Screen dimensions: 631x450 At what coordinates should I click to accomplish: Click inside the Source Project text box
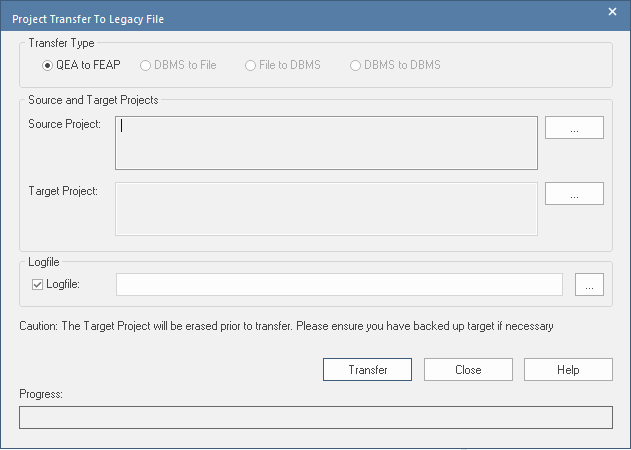pos(326,143)
